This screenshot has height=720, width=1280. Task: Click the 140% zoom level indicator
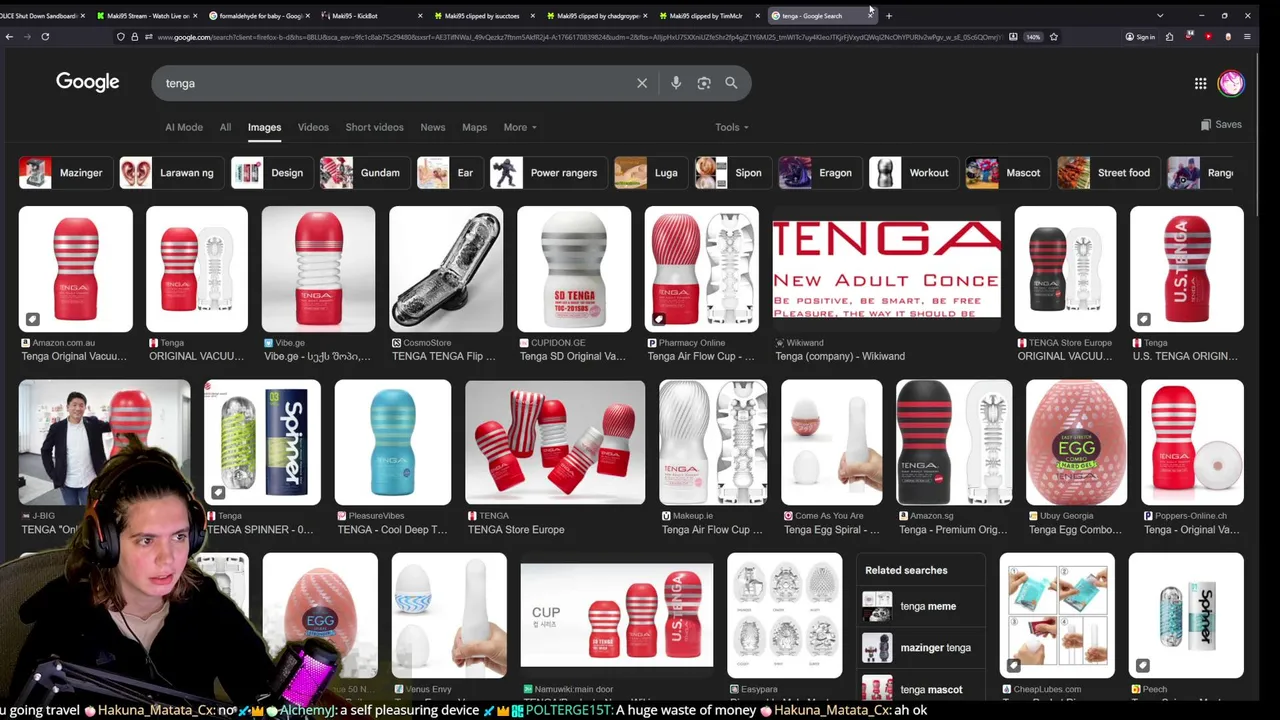(x=1033, y=37)
